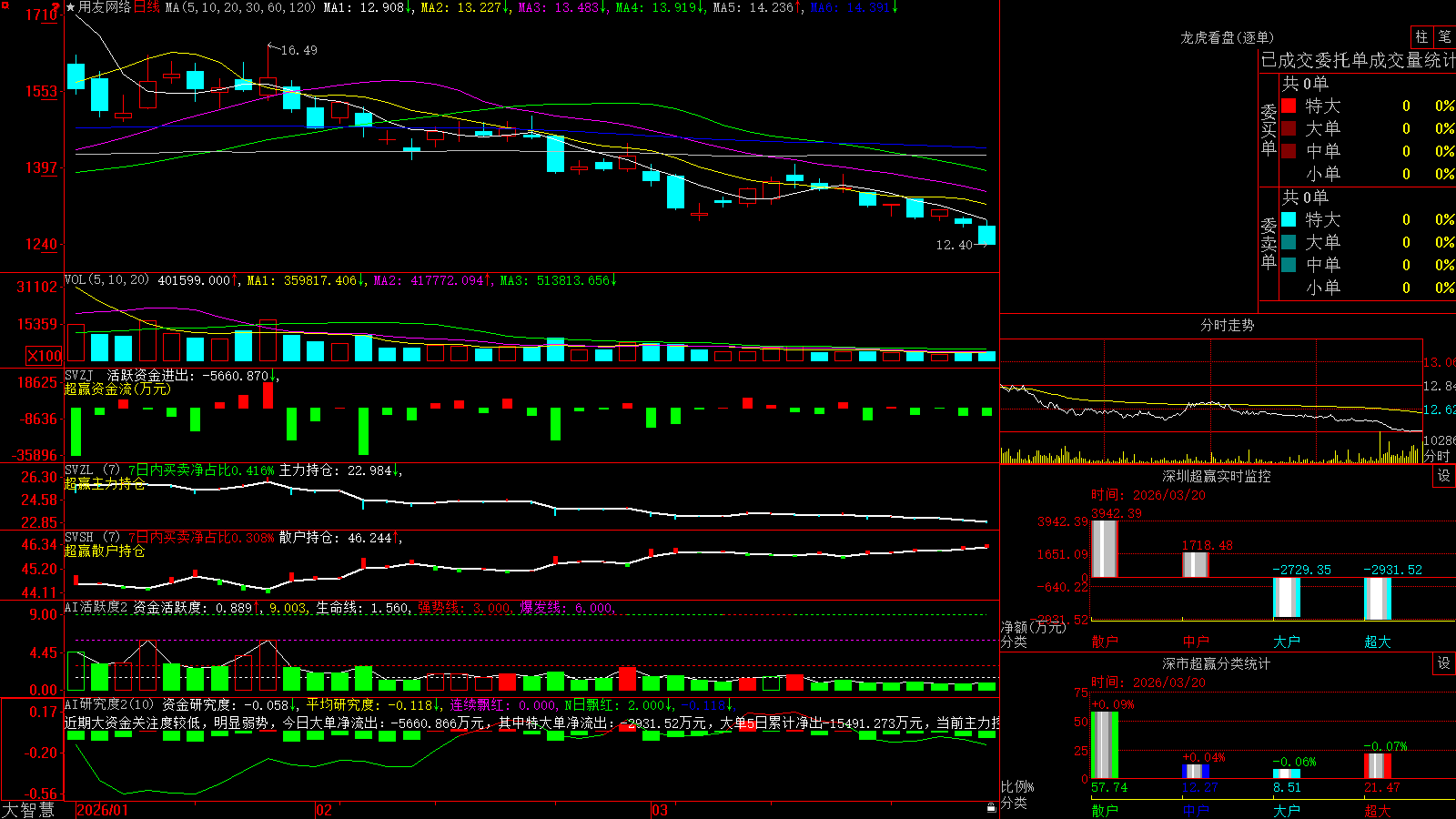Viewport: 1456px width, 819px height.
Task: Click the small red square icon at top-left corner
Action: 5,5
